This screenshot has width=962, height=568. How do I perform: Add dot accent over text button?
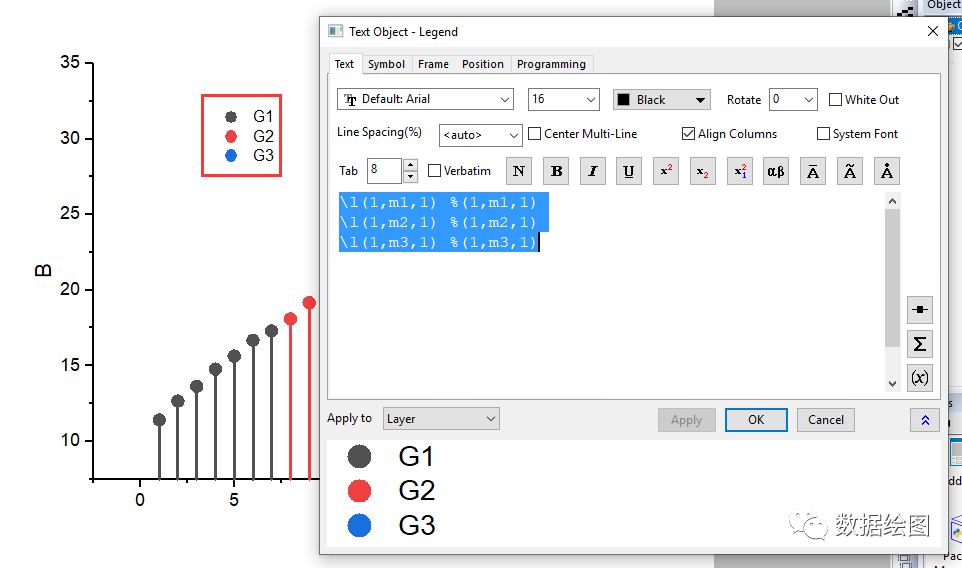pyautogui.click(x=887, y=171)
